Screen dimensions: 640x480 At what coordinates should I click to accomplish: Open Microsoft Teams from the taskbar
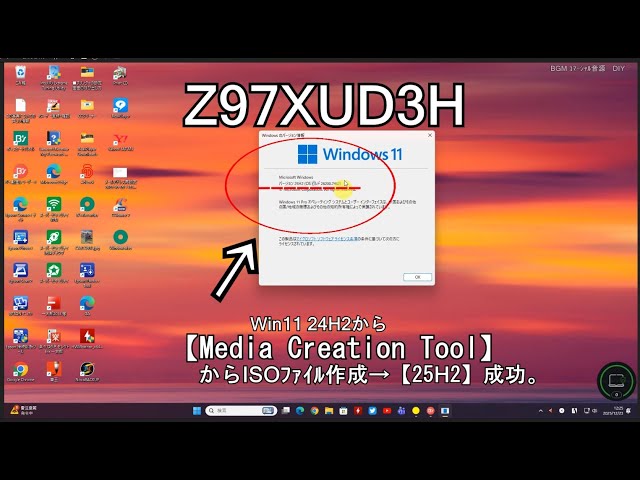tap(401, 411)
